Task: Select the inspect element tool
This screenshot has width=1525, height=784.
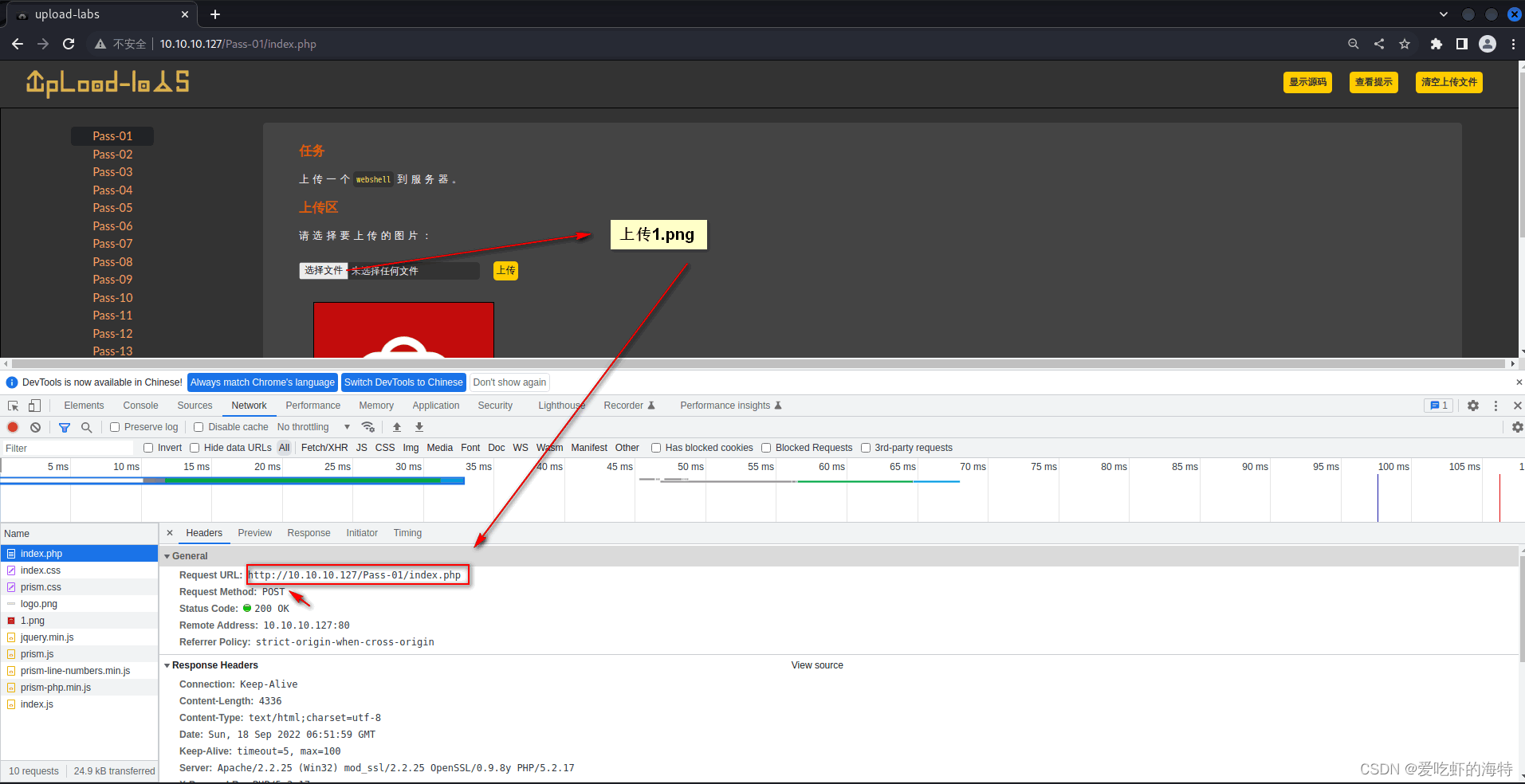Action: (12, 406)
